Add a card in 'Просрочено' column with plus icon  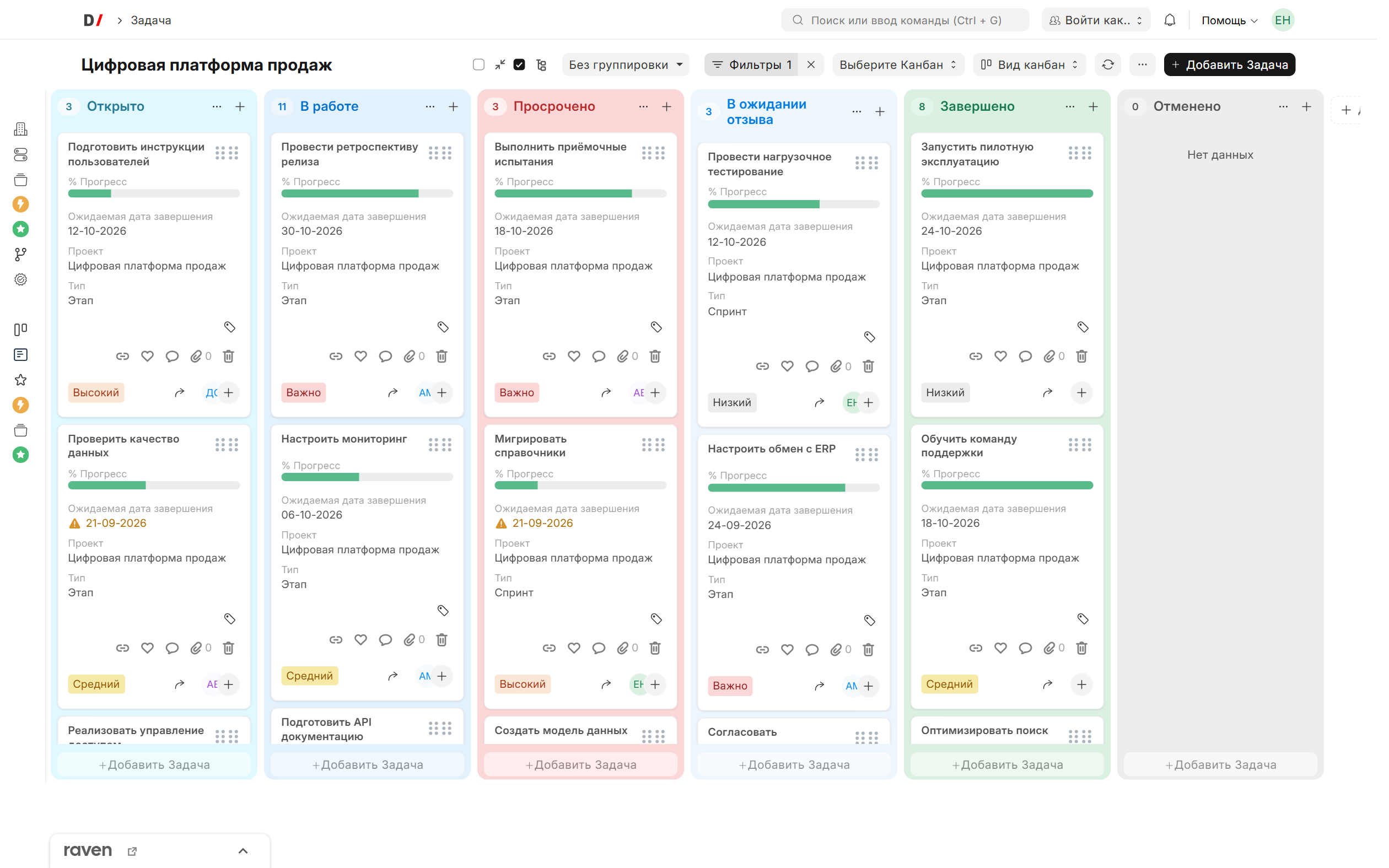pos(666,107)
